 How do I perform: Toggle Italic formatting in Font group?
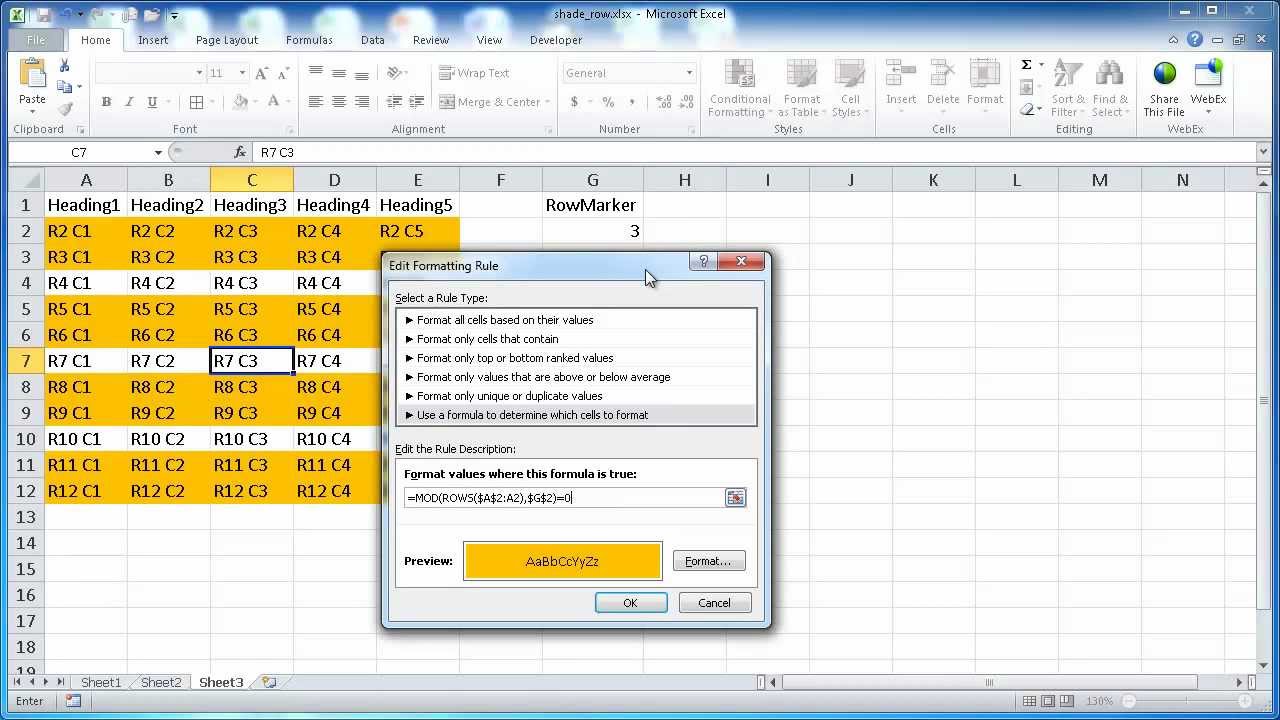coord(129,102)
